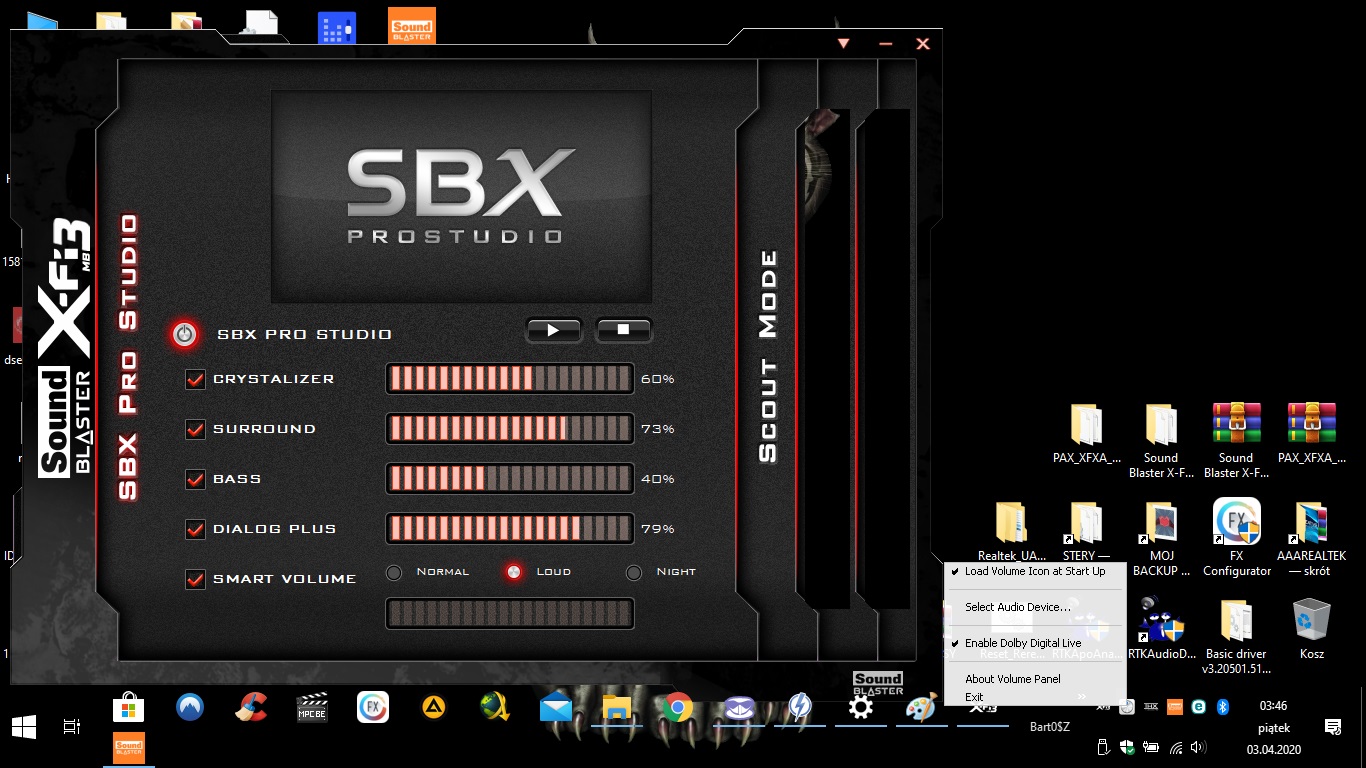Select the AAAREALTEK skrót shortcut icon
The height and width of the screenshot is (768, 1366).
[1311, 539]
